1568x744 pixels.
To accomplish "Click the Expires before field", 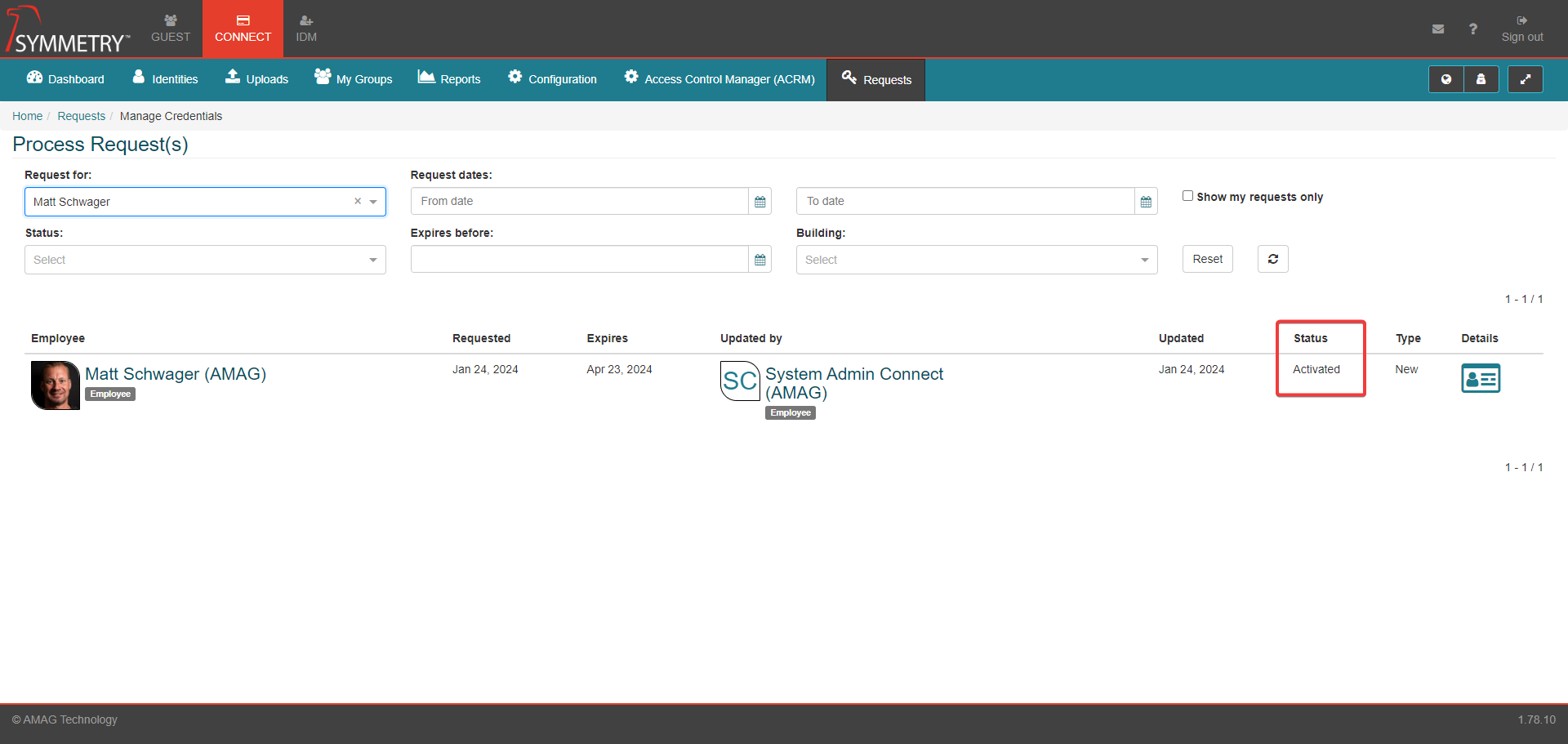I will 579,259.
